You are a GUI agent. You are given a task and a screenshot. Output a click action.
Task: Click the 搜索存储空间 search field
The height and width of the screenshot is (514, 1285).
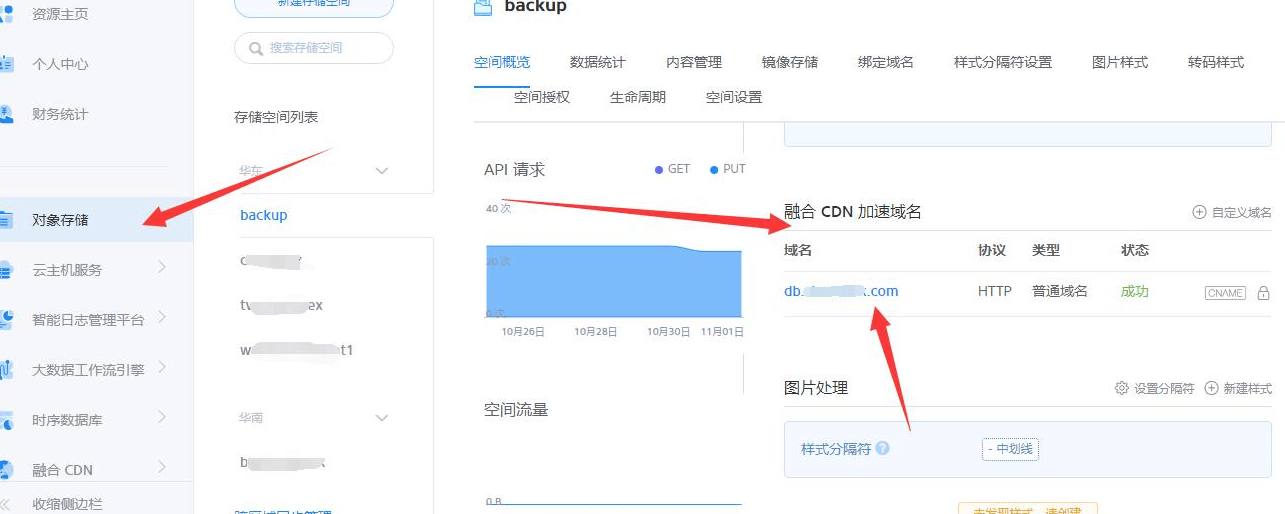(x=314, y=48)
